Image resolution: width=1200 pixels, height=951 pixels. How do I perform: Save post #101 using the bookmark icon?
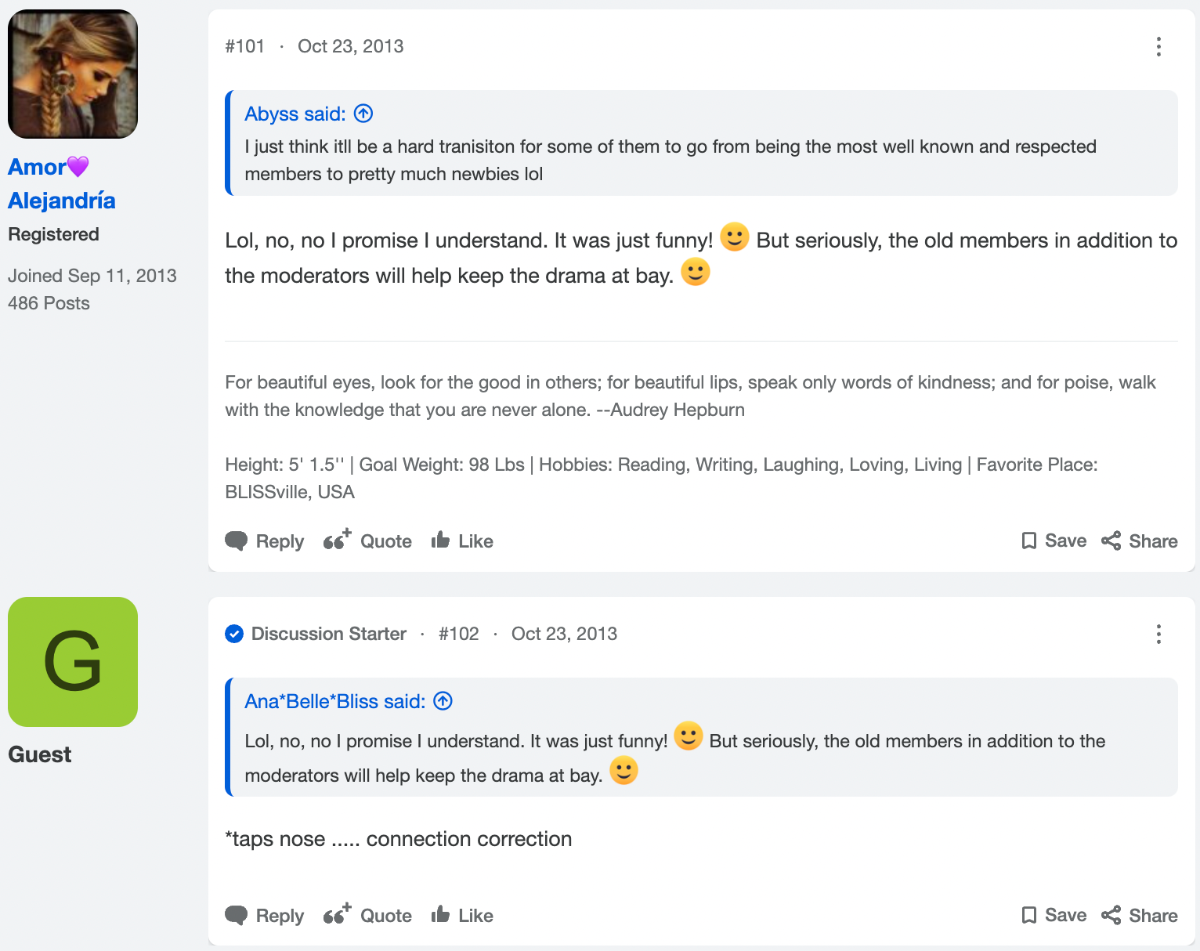pos(1028,541)
